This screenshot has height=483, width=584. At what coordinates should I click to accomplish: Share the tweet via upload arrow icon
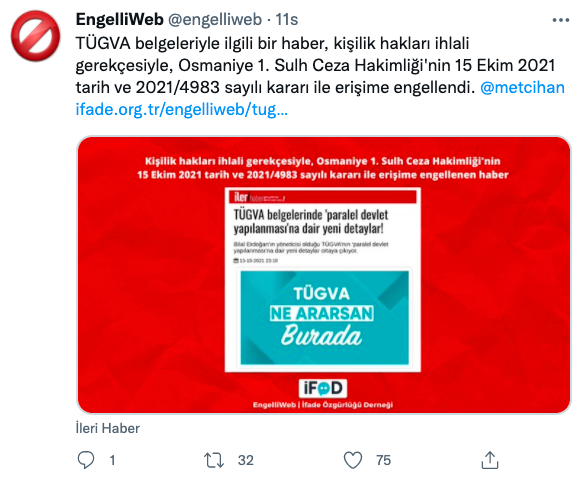pos(490,460)
